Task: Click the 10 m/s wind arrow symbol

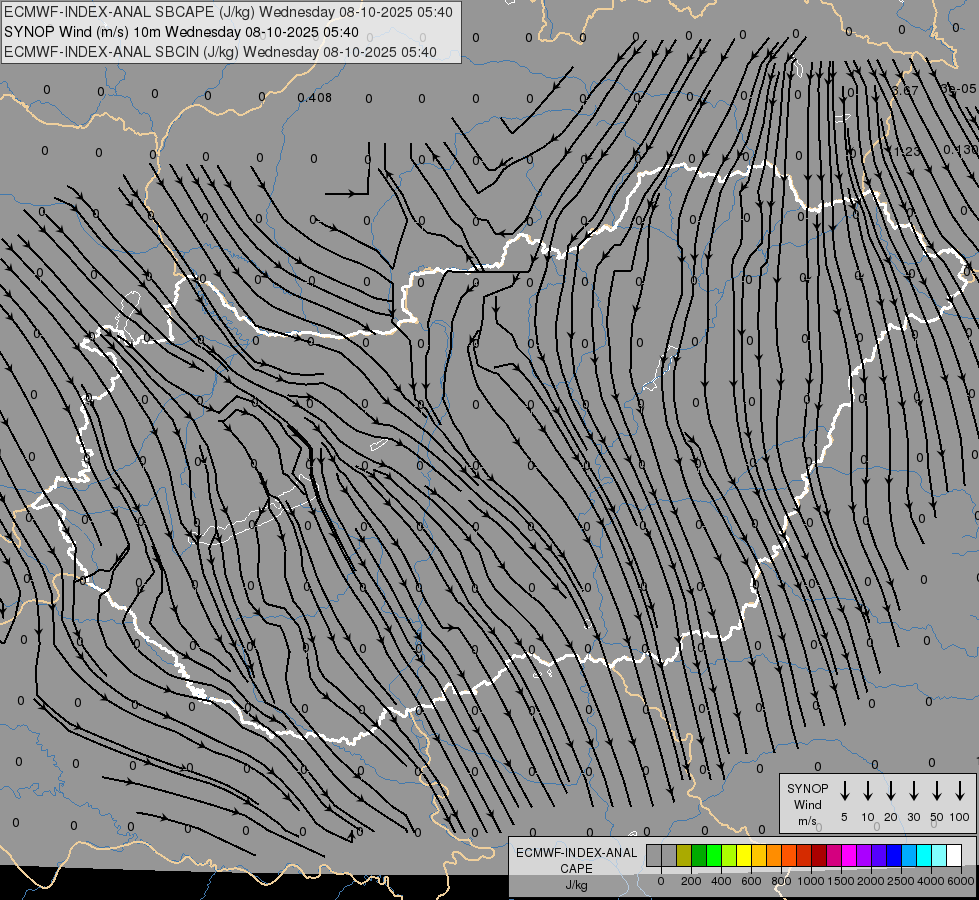Action: (868, 791)
